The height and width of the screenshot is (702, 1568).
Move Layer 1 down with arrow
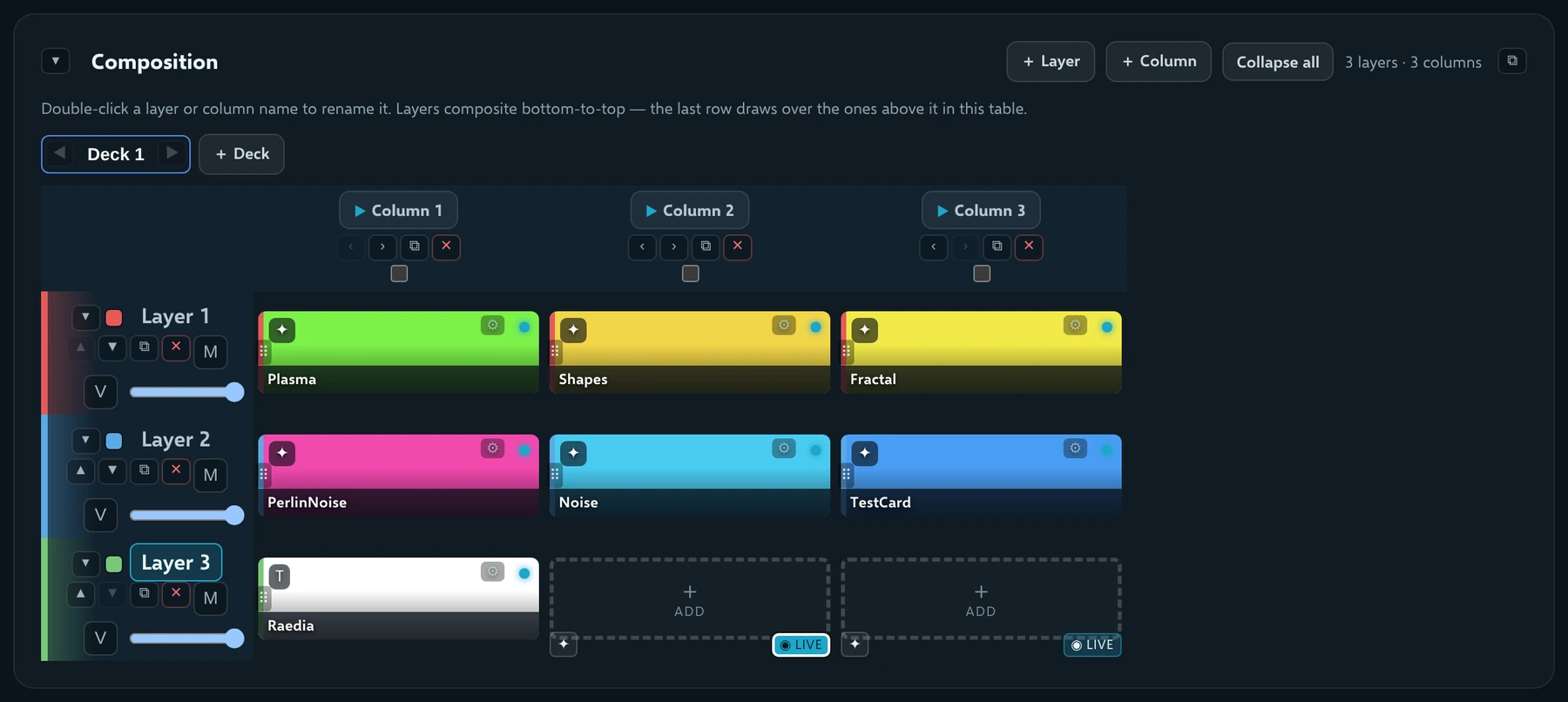(x=112, y=348)
